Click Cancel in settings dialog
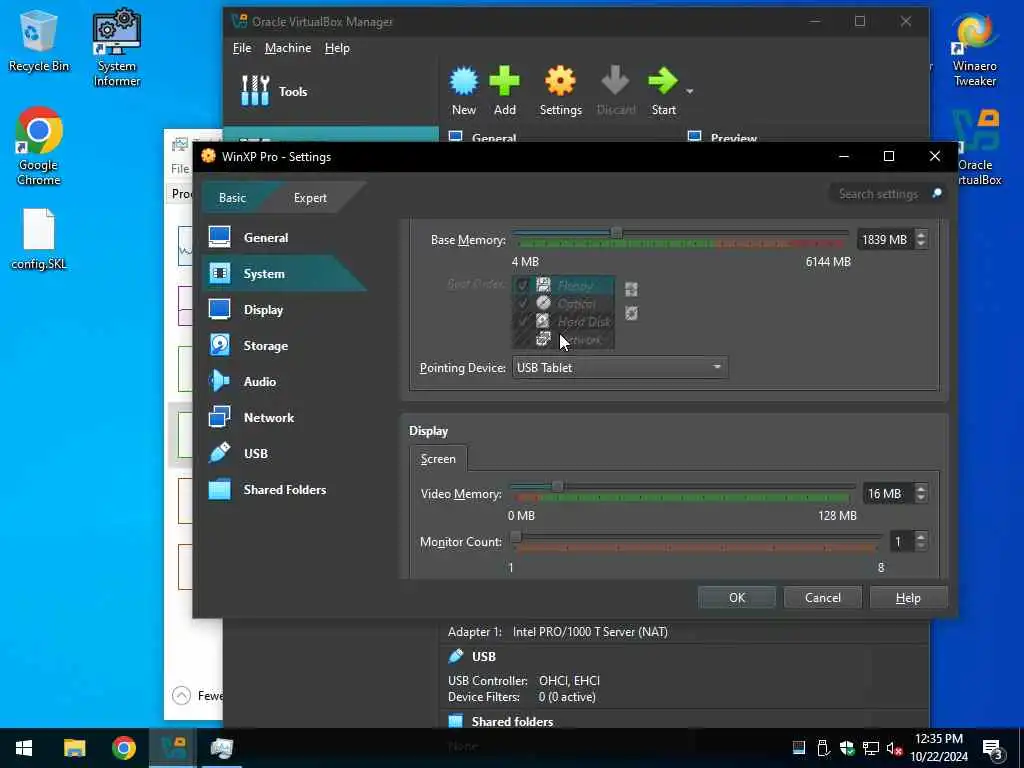The height and width of the screenshot is (768, 1024). 823,598
